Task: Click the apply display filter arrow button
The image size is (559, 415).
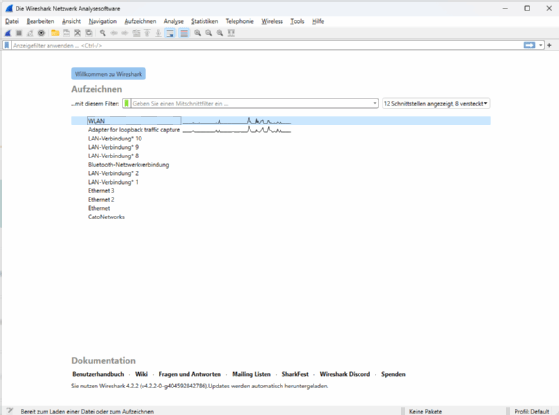Action: point(529,45)
